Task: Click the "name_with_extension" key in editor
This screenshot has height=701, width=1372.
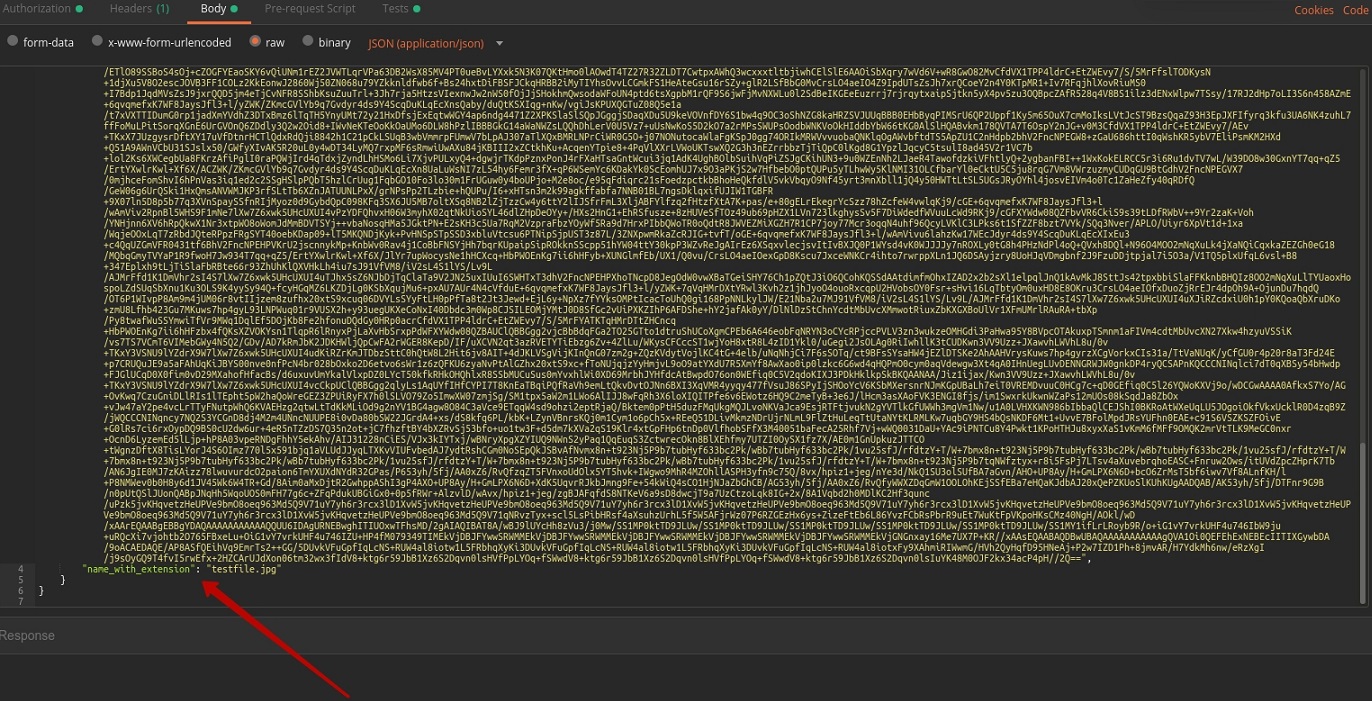Action: [137, 569]
